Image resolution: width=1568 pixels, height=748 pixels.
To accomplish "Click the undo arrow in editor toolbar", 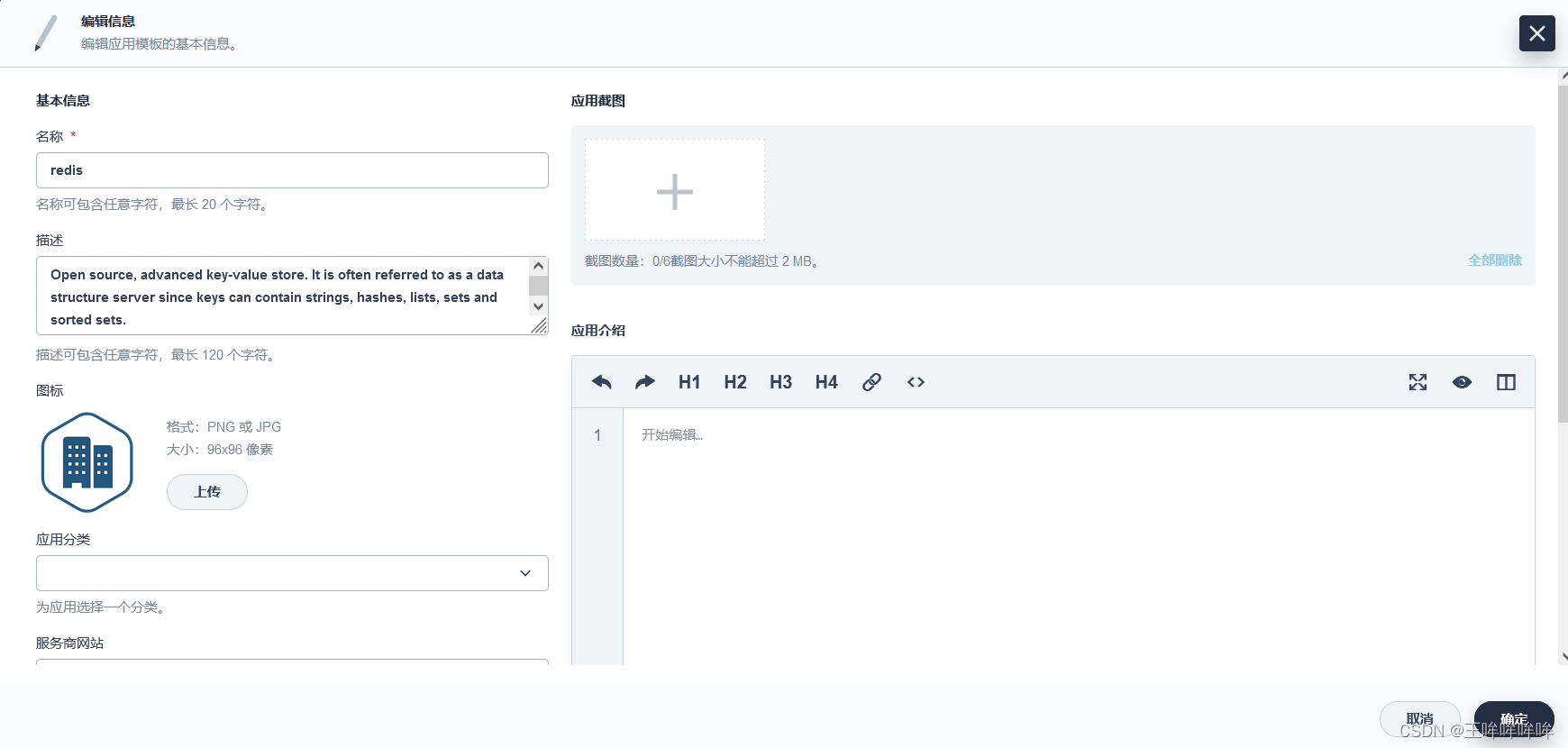I will (602, 382).
